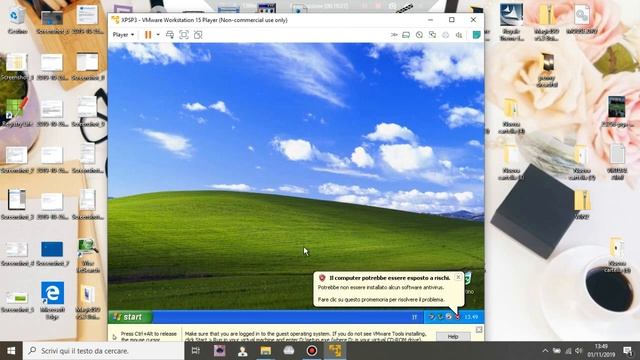The height and width of the screenshot is (360, 640).
Task: Click the greyed-out device icon in VMware toolbar
Action: [x=446, y=35]
